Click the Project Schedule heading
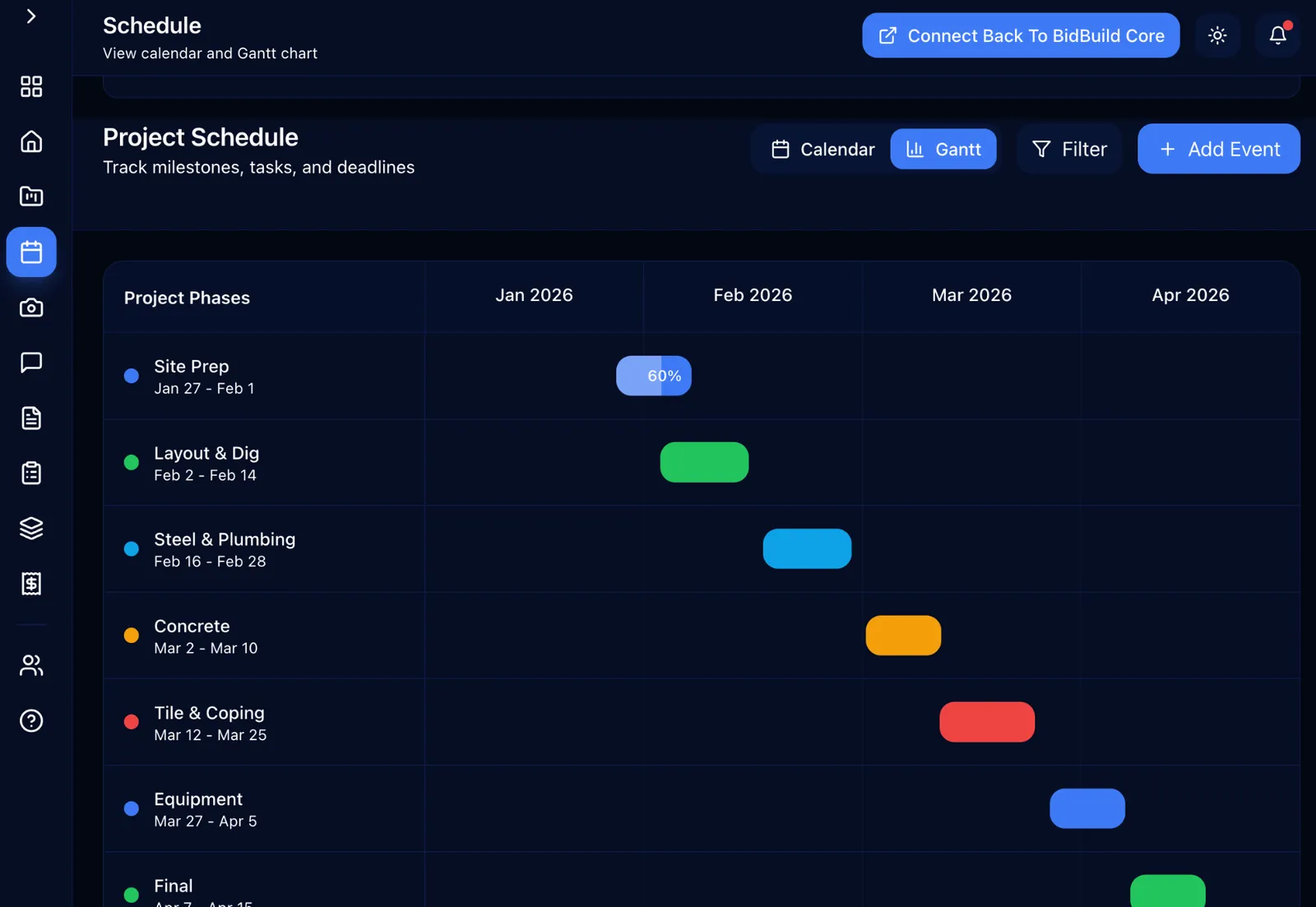 tap(201, 137)
